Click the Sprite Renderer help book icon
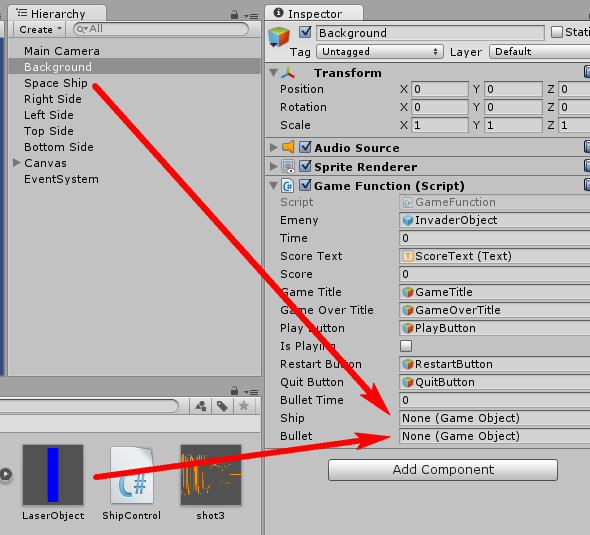 tap(587, 166)
